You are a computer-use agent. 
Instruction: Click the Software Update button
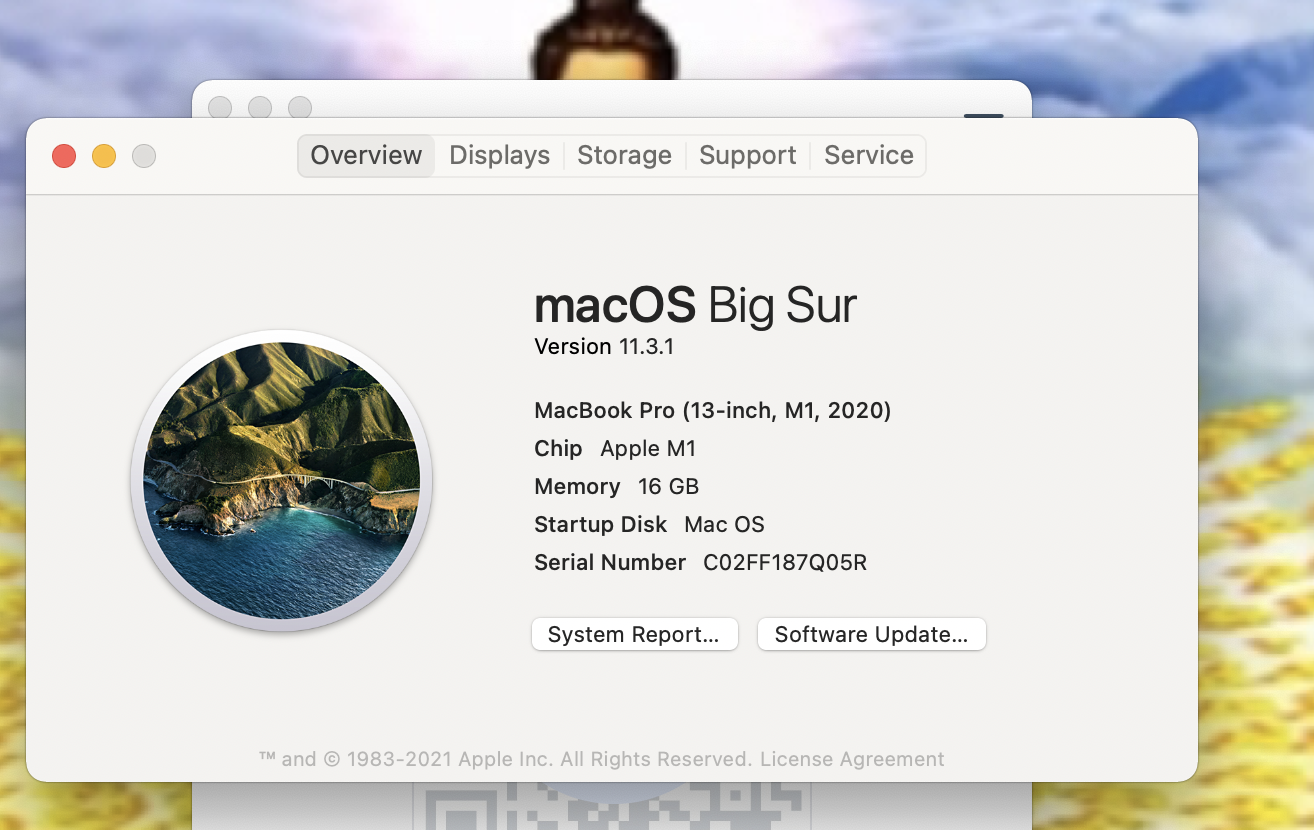tap(871, 635)
